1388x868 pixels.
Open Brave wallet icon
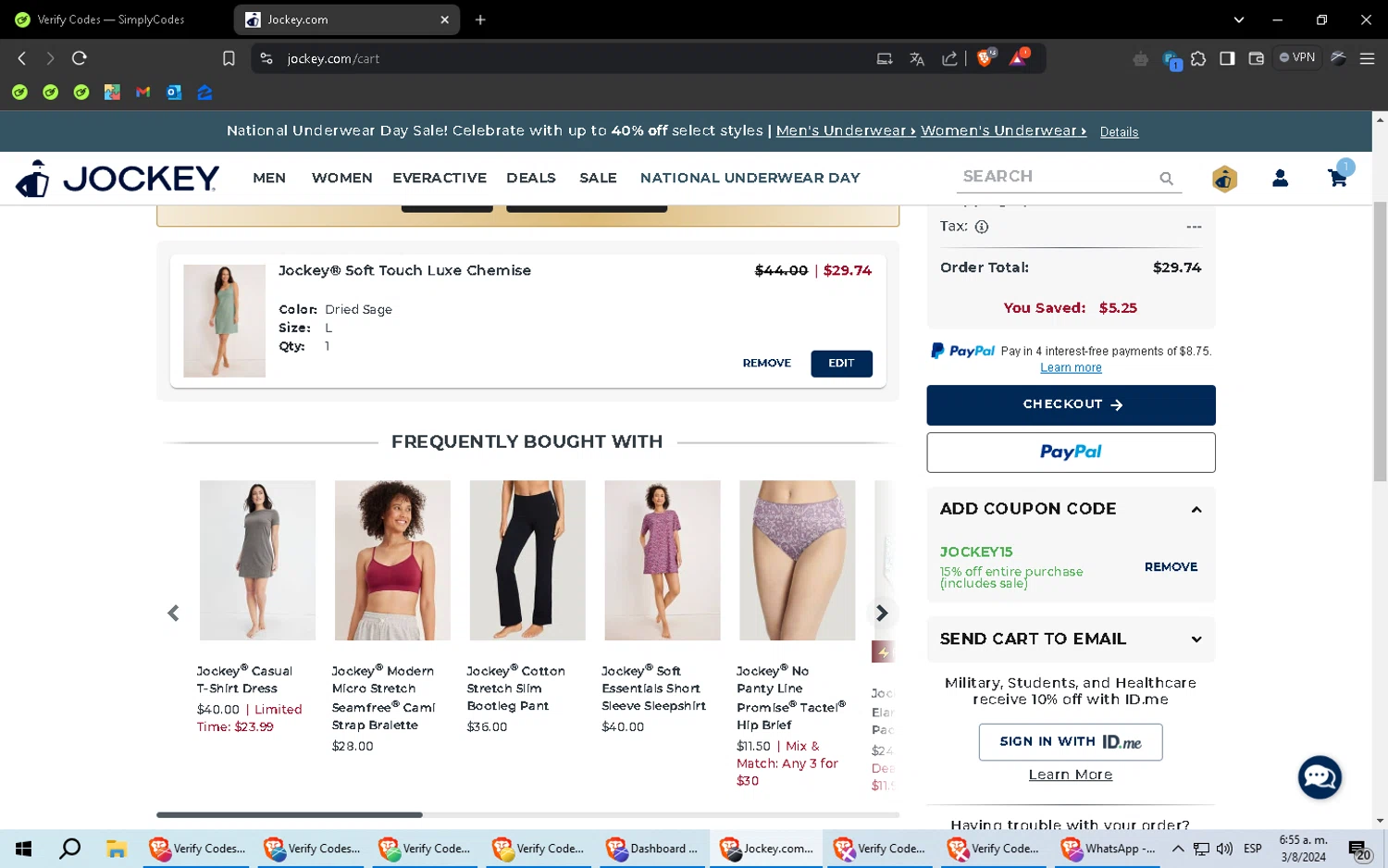point(1256,58)
